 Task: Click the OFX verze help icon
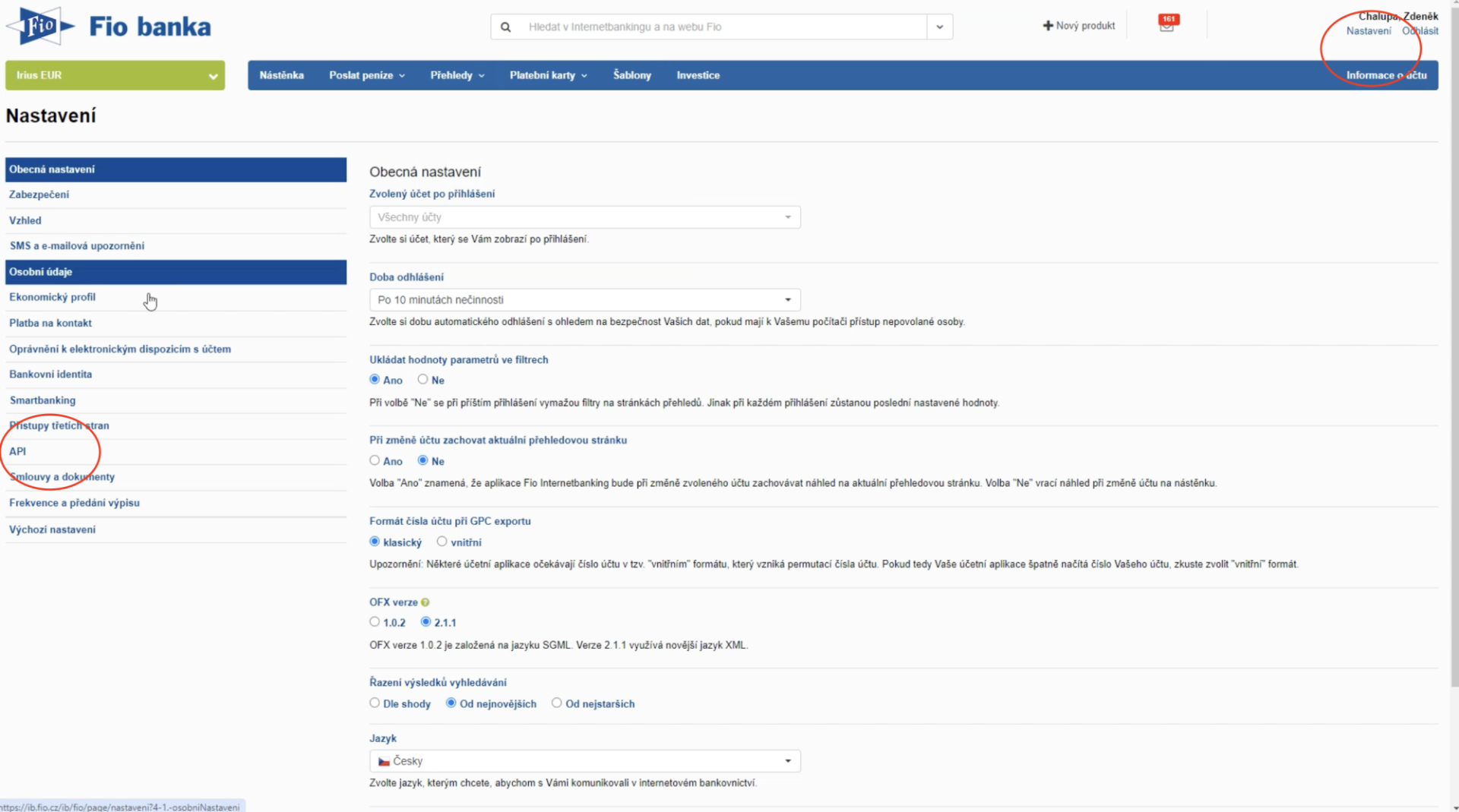pos(425,602)
